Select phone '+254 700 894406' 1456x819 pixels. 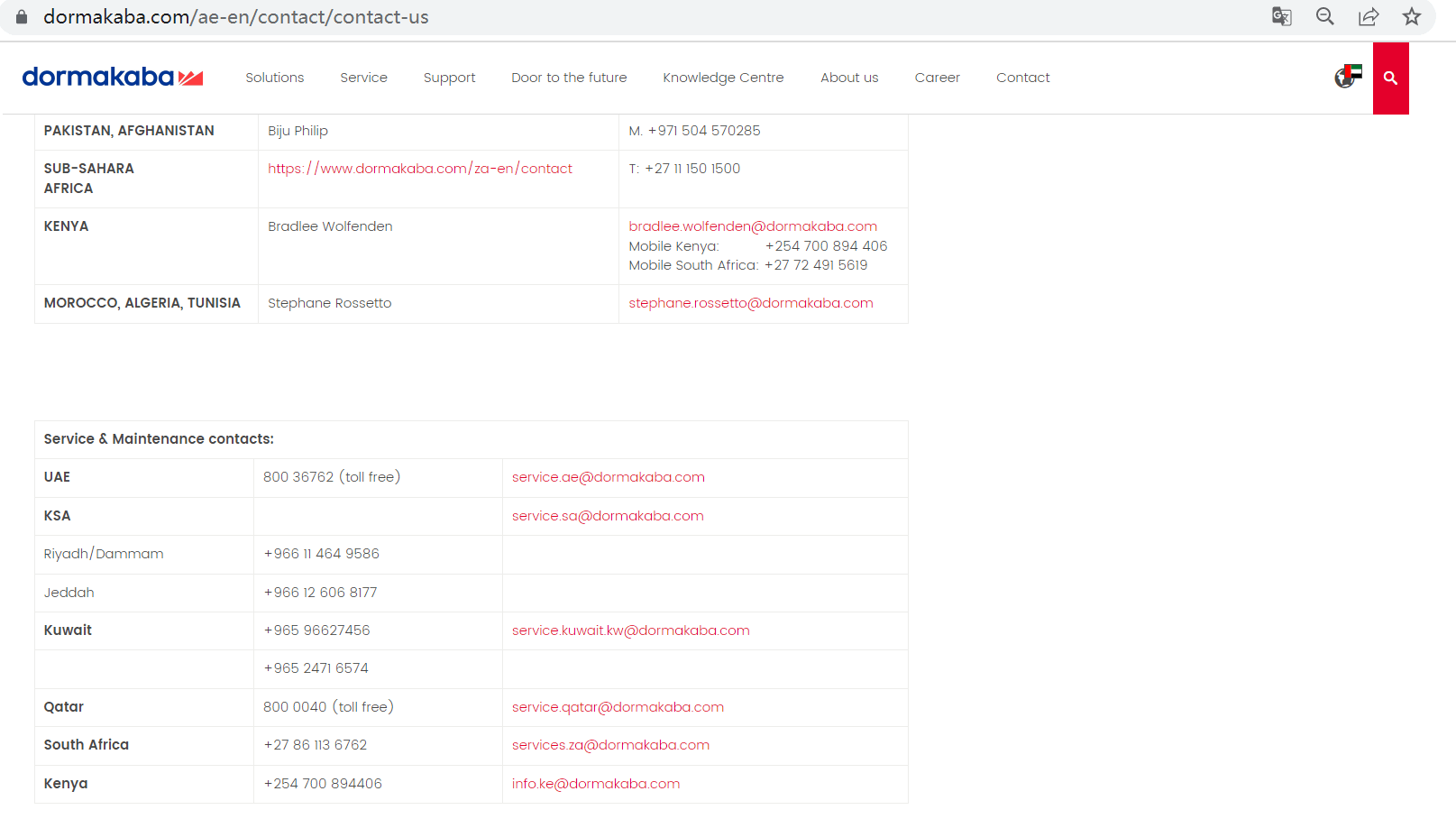[323, 784]
